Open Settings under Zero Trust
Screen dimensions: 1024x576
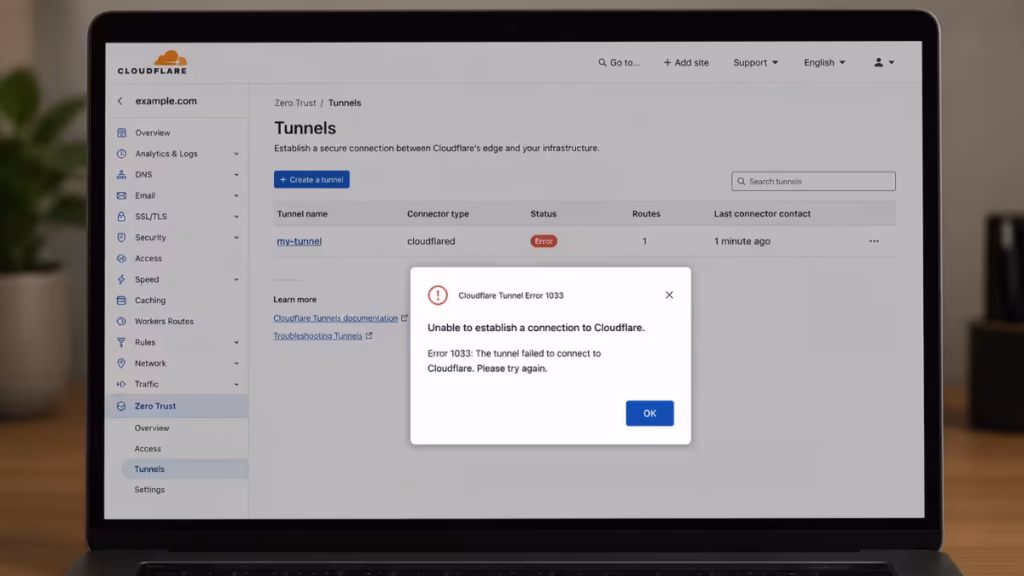pos(150,490)
